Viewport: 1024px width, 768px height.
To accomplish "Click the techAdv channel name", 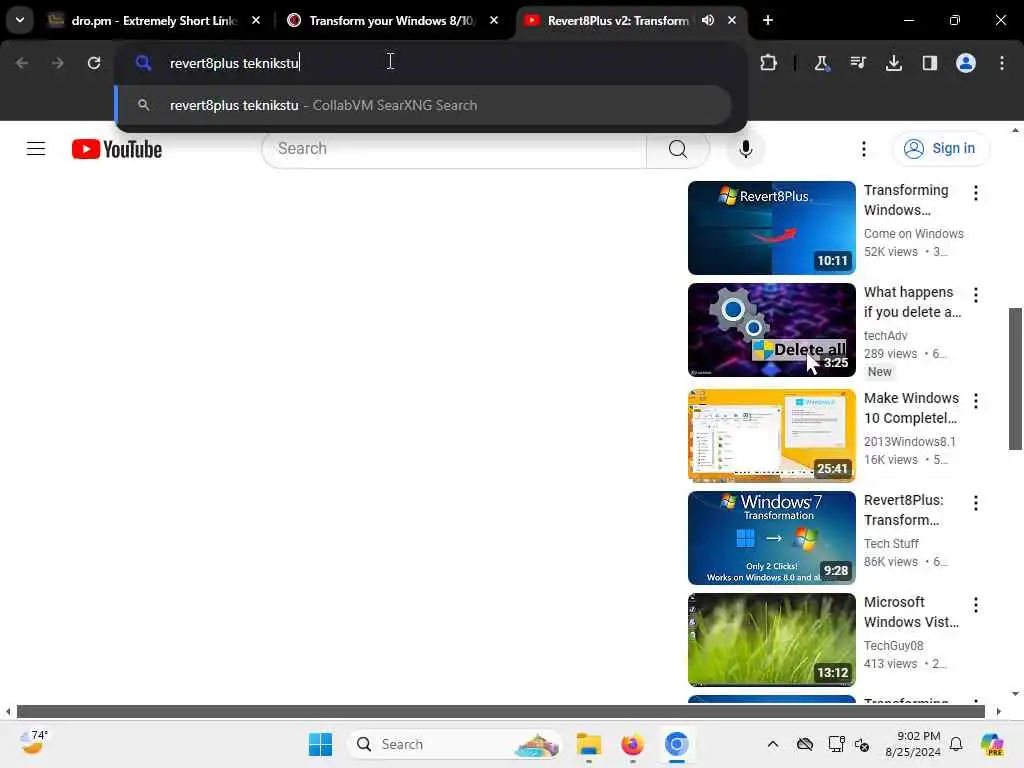I will 886,335.
